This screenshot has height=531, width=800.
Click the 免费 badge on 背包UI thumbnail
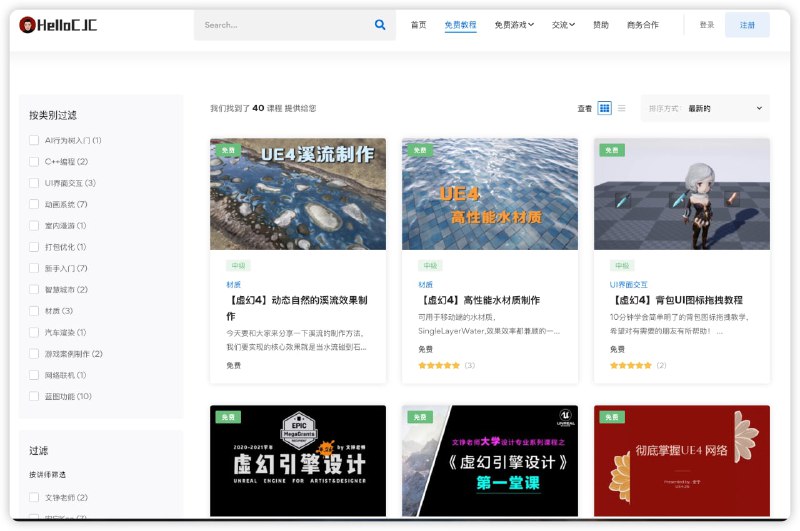pos(612,150)
